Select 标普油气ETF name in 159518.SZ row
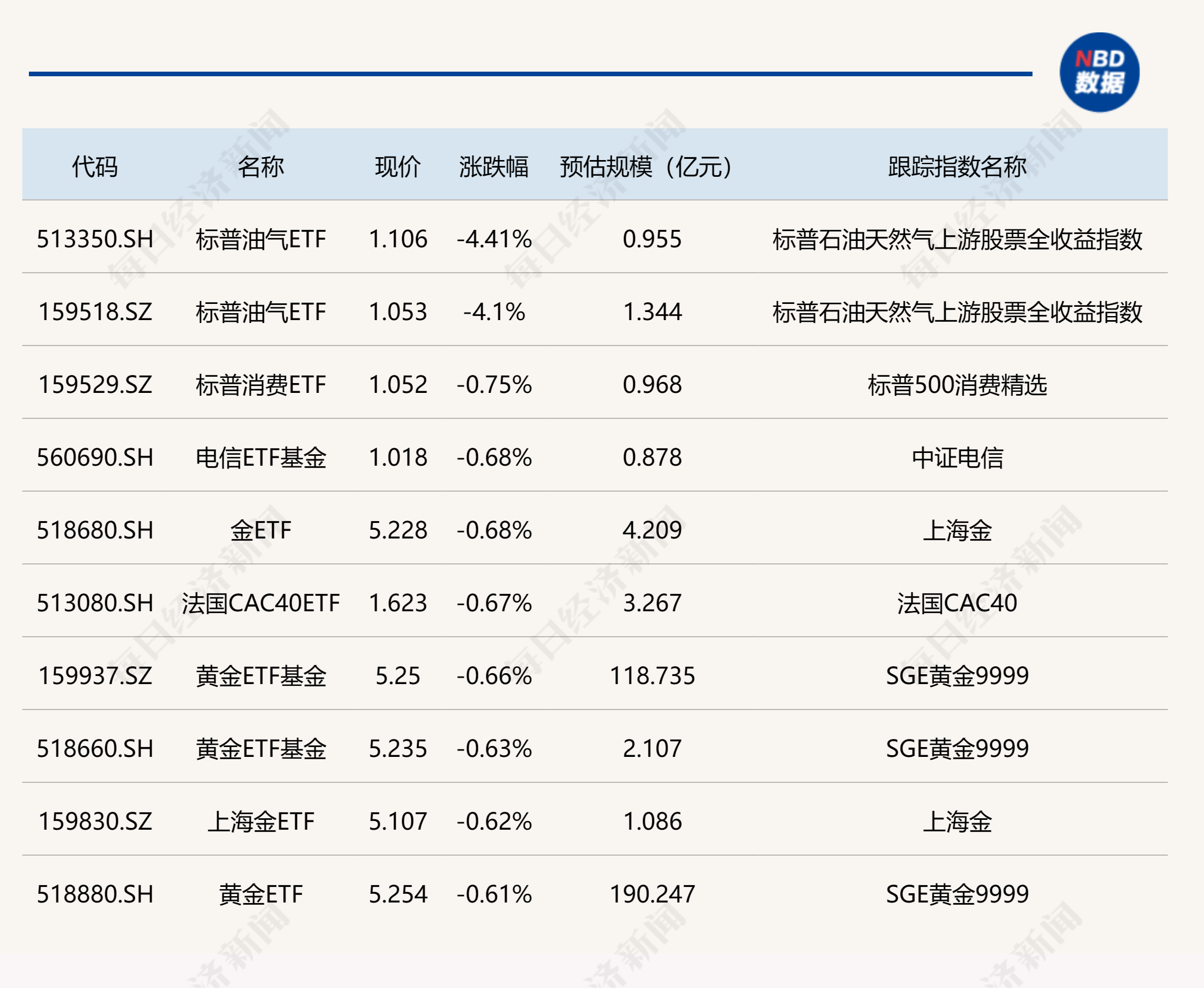 [261, 312]
